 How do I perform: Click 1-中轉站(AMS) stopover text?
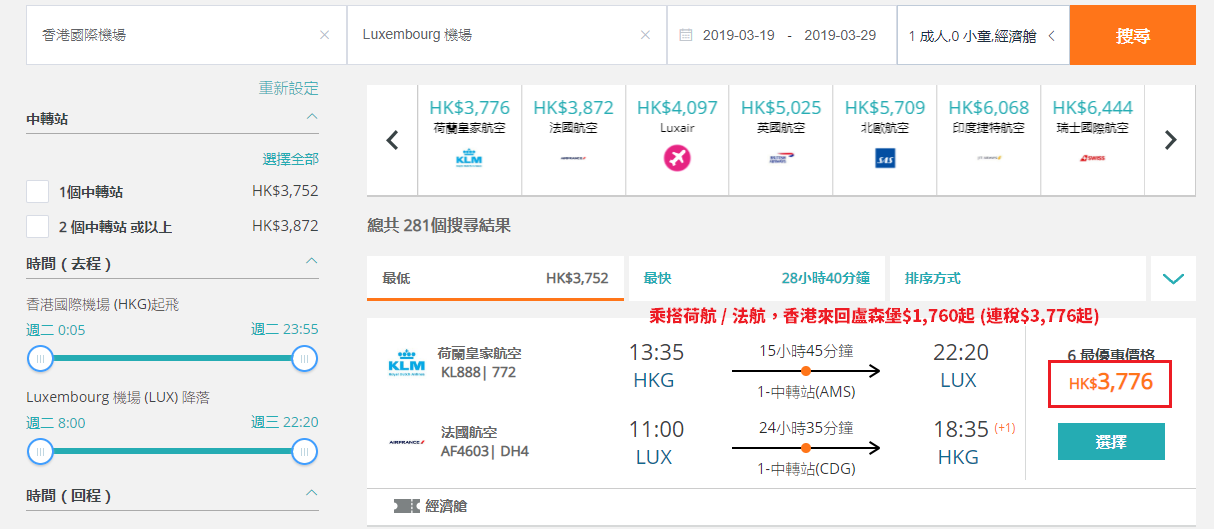806,392
